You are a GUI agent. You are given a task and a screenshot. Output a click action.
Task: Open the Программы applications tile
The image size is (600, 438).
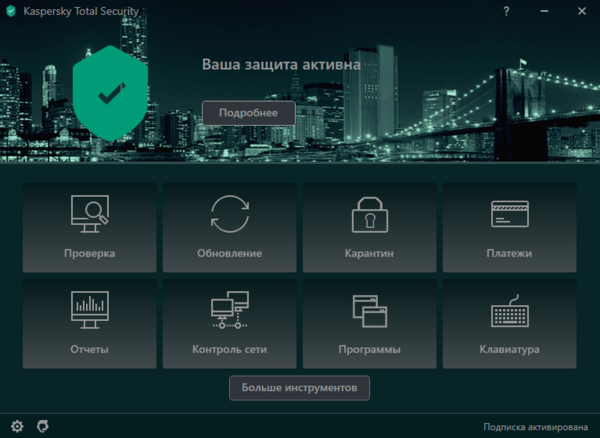pos(370,324)
